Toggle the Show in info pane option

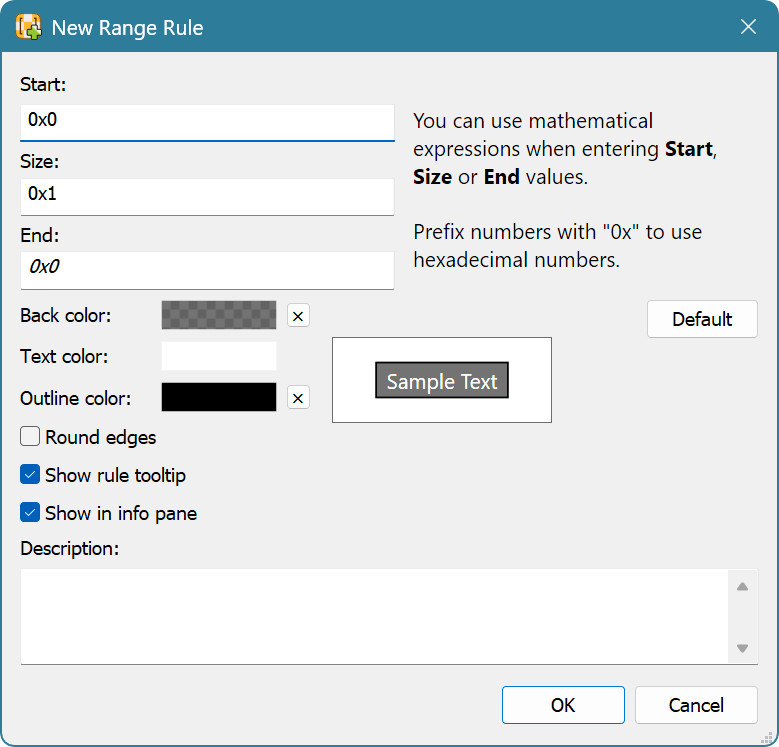coord(30,513)
